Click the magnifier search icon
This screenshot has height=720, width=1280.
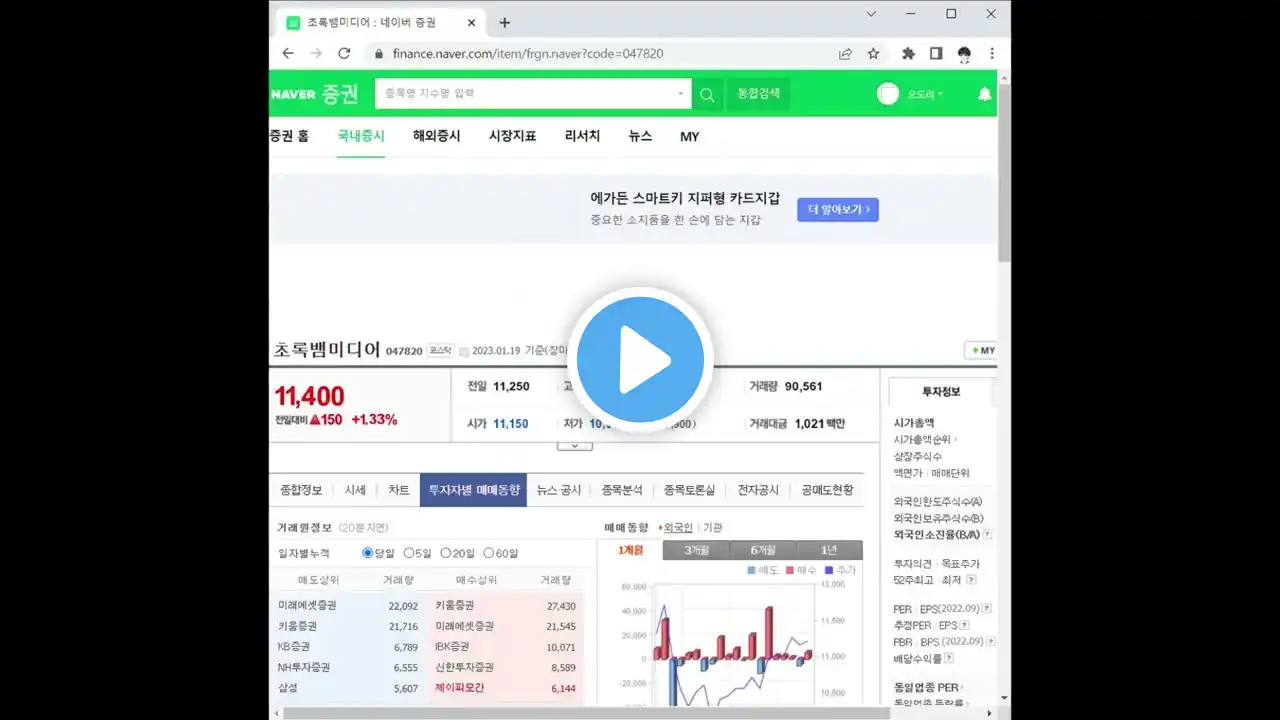(707, 94)
